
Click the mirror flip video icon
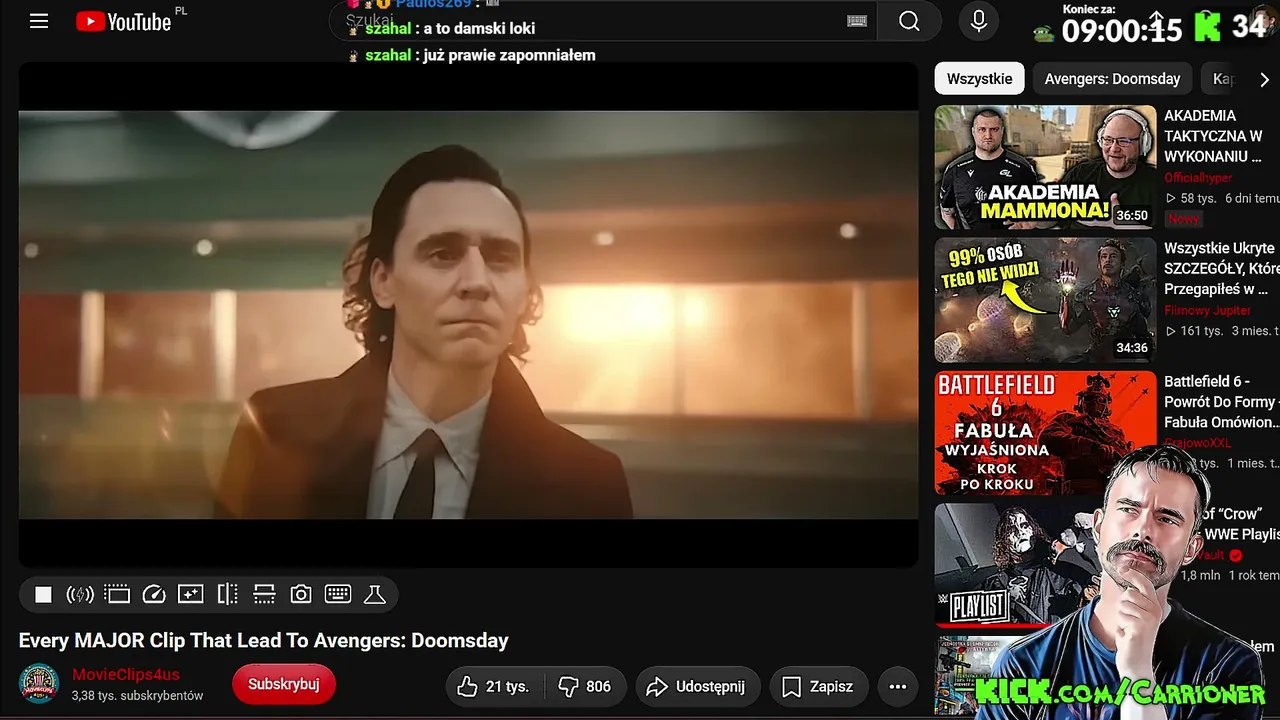(227, 595)
